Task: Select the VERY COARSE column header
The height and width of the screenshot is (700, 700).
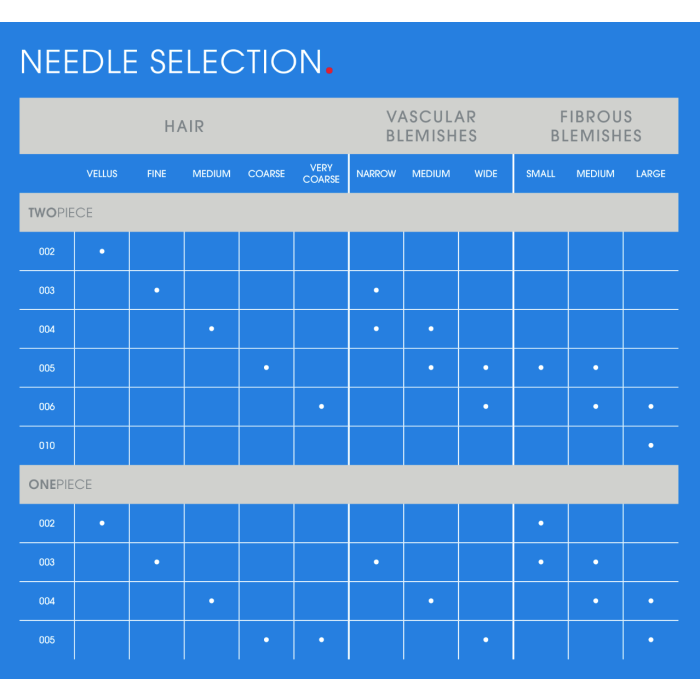Action: coord(321,174)
